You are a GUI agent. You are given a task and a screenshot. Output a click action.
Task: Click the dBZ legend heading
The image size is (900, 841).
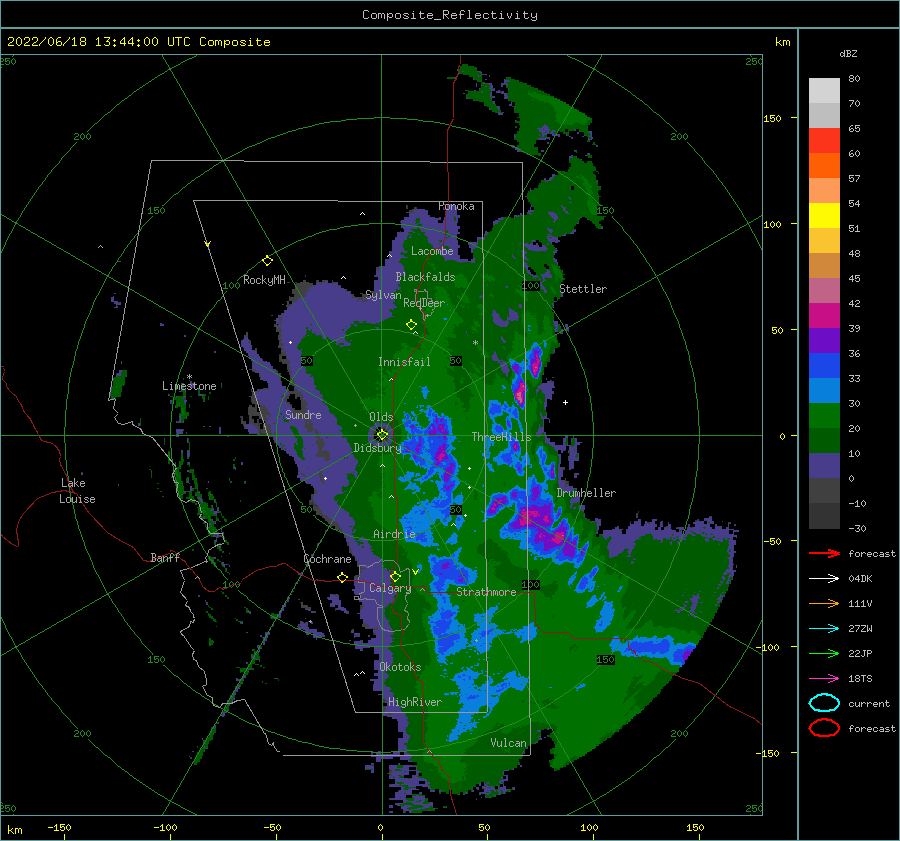[x=848, y=53]
